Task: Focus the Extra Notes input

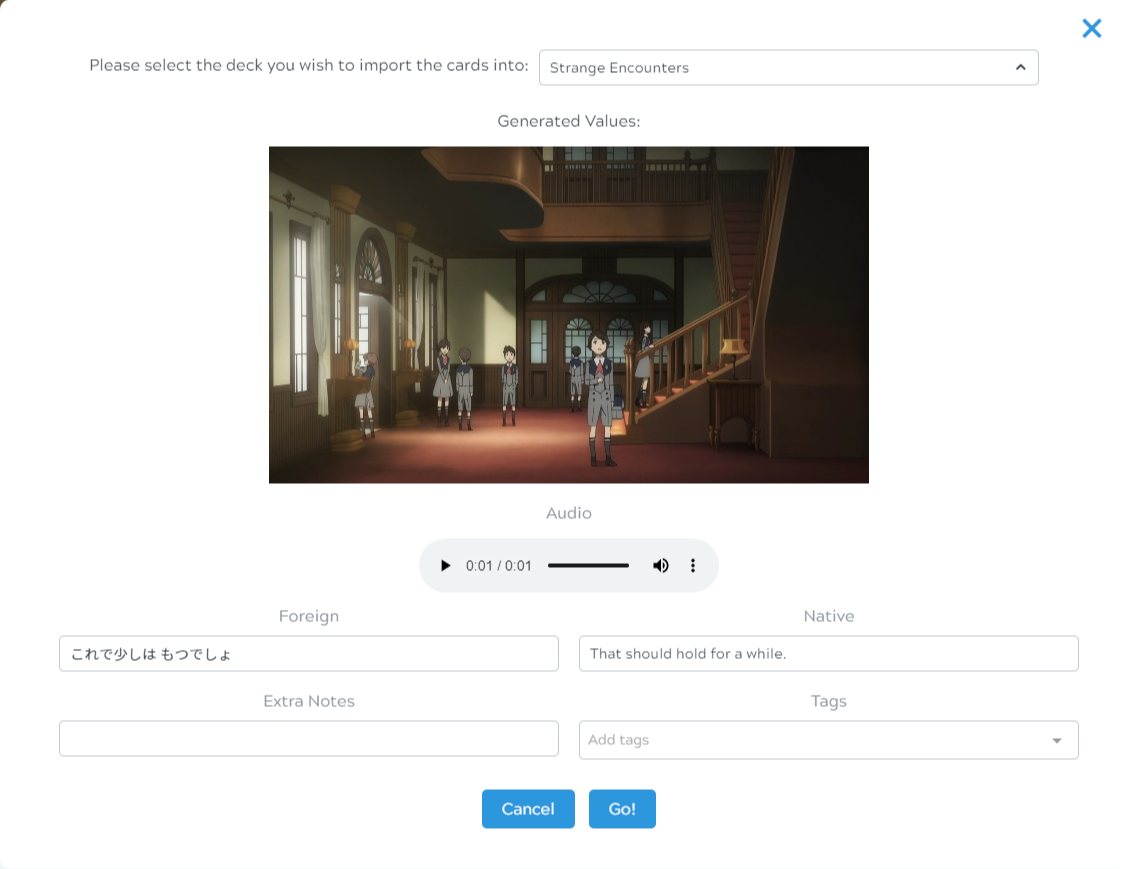Action: [x=308, y=738]
